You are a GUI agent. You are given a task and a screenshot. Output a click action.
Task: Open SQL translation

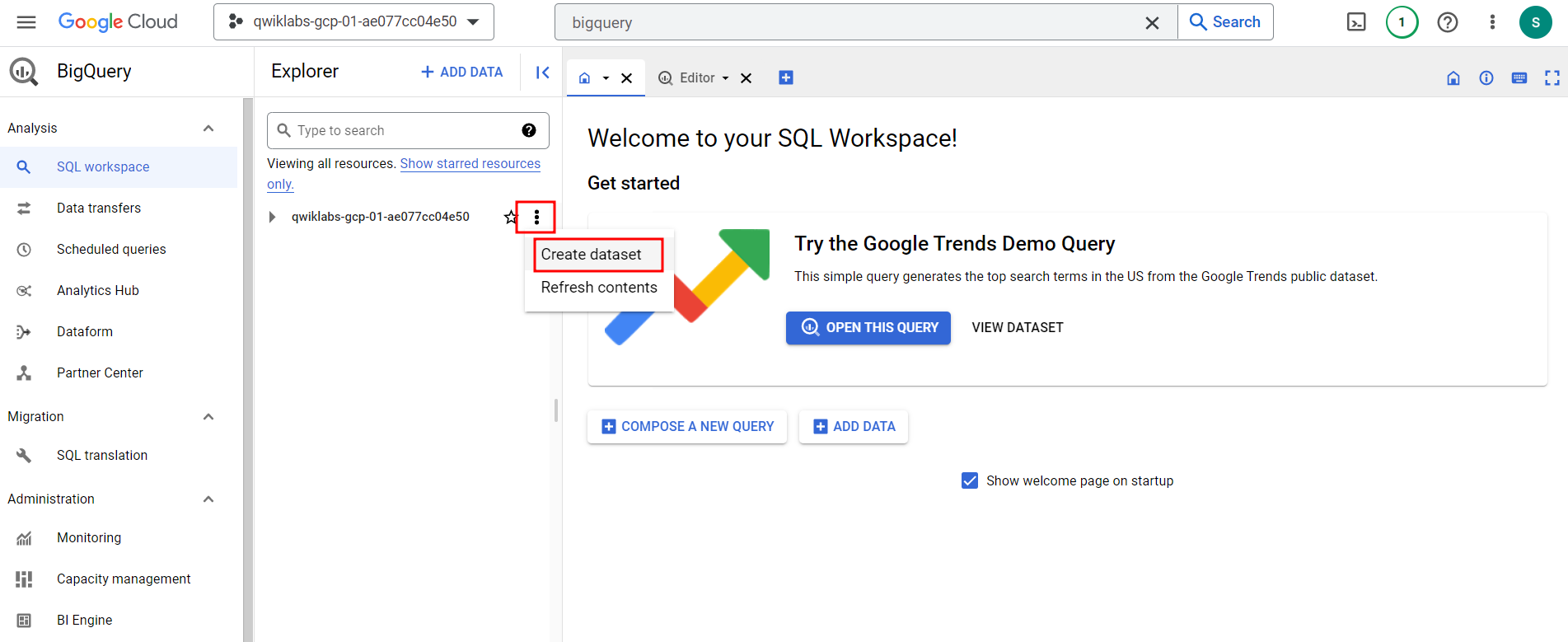click(119, 455)
